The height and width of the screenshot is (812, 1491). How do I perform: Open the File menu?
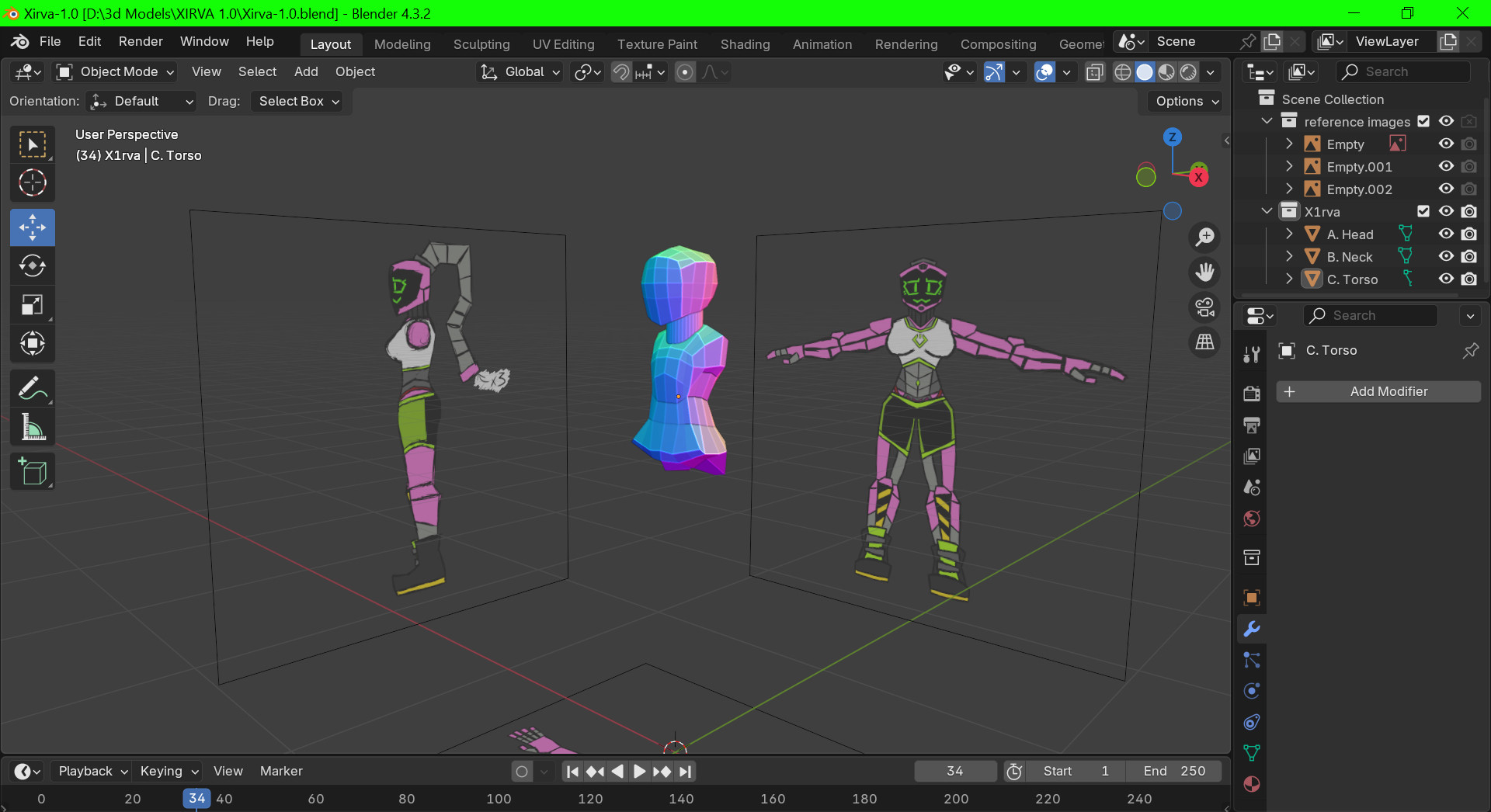[50, 42]
